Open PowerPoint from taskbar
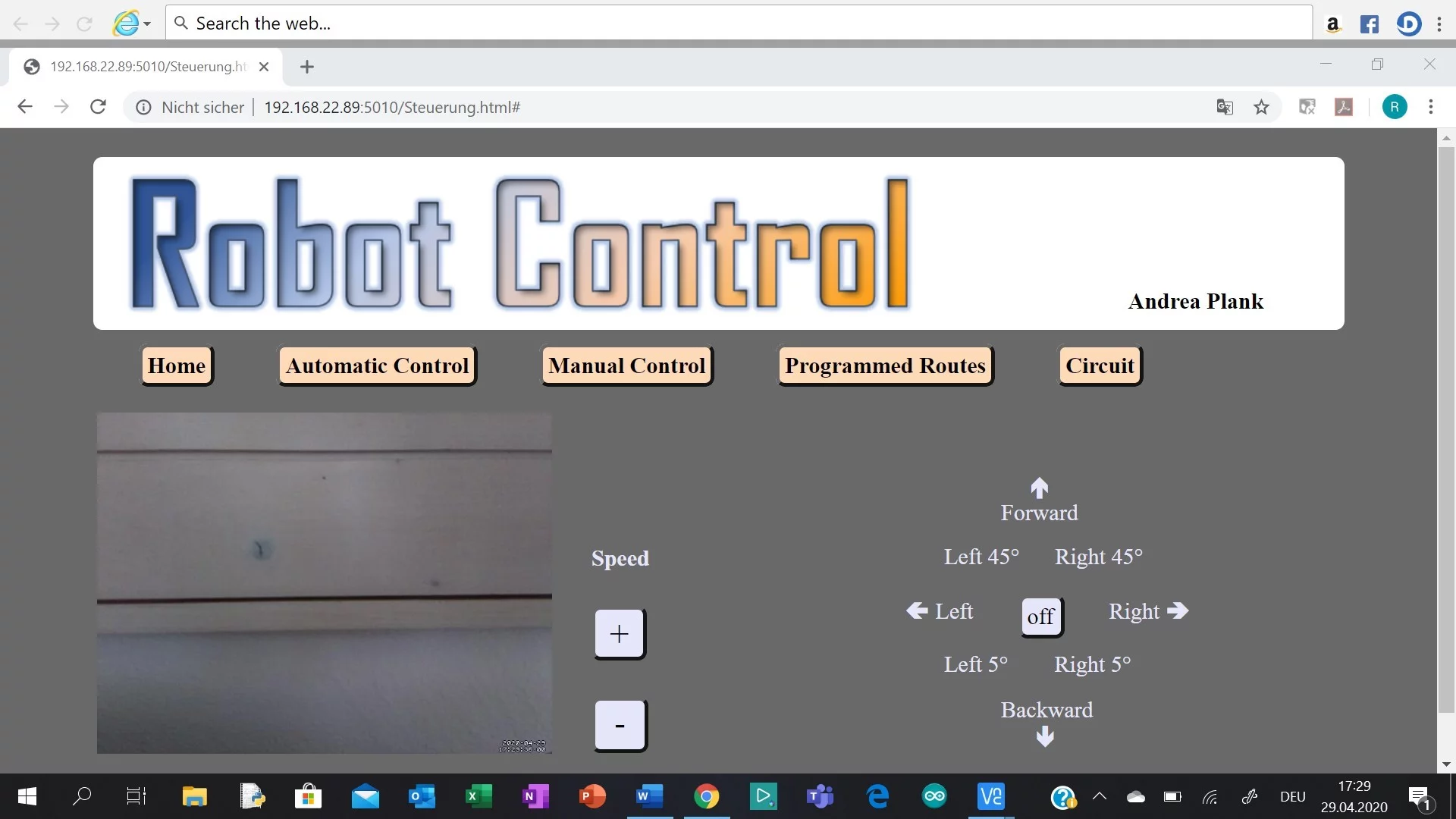 pyautogui.click(x=592, y=796)
